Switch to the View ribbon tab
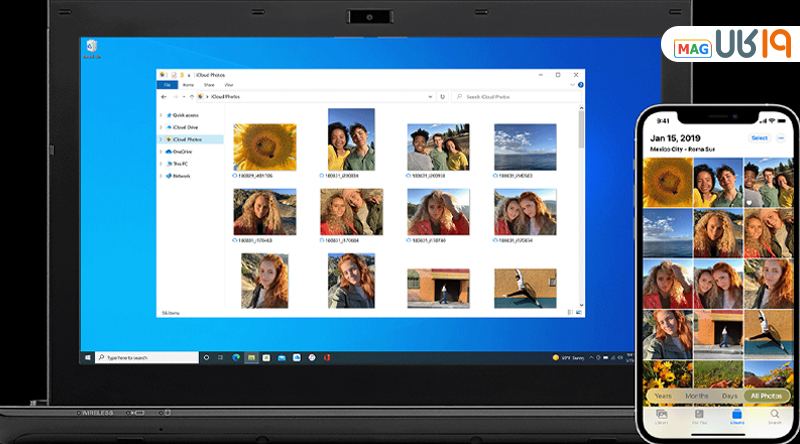The width and height of the screenshot is (800, 444). point(228,85)
